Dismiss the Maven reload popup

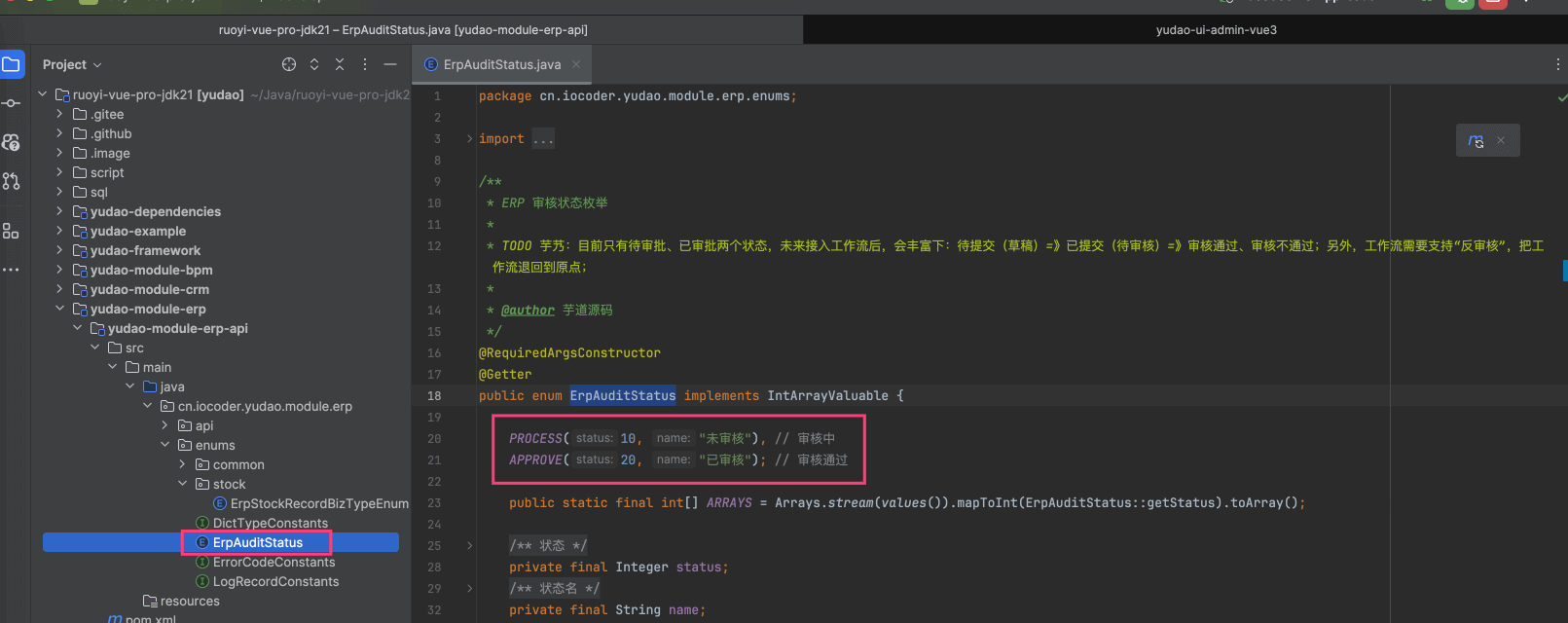pos(1501,140)
